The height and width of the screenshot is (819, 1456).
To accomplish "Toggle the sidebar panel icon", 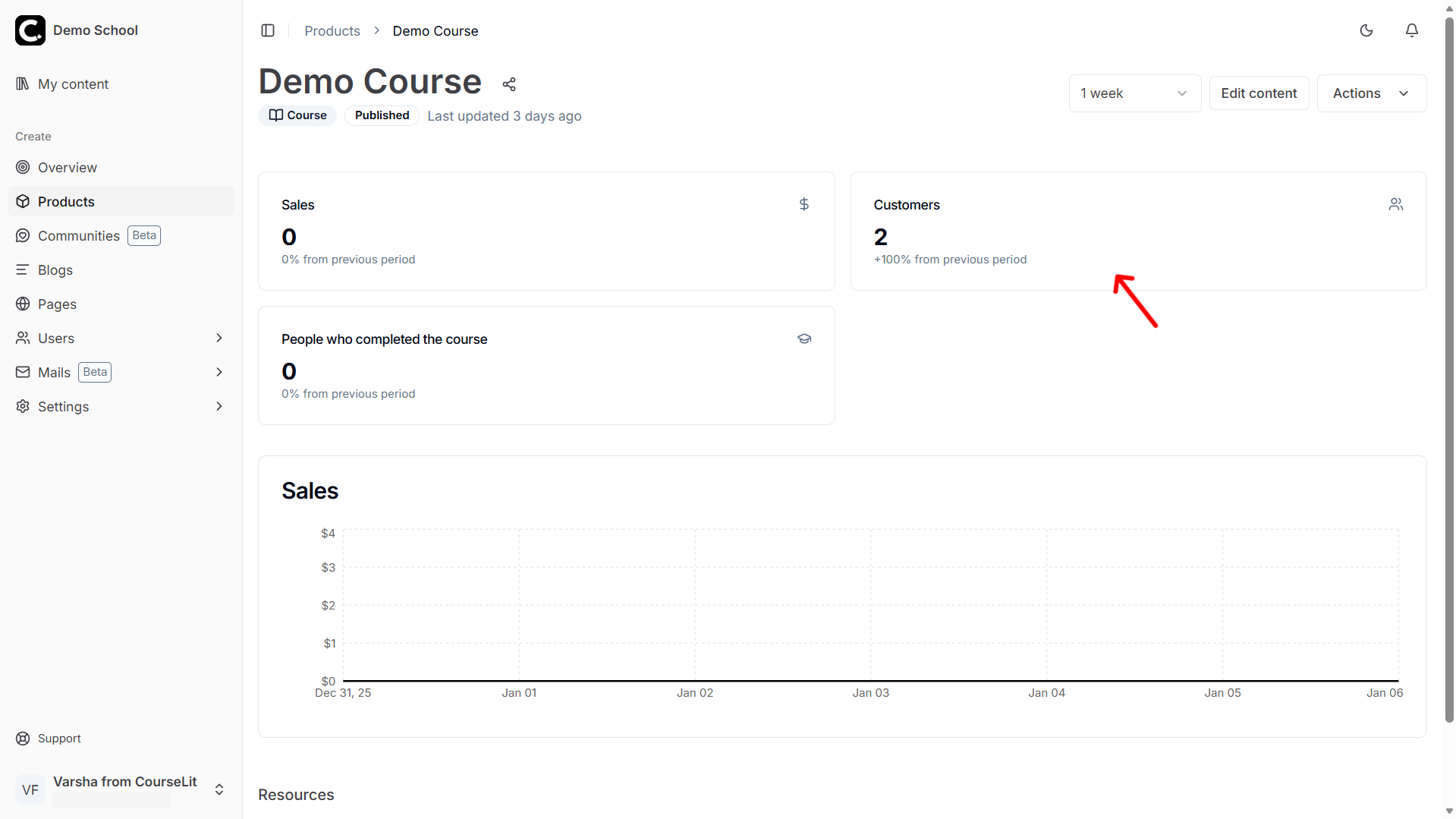I will click(268, 30).
